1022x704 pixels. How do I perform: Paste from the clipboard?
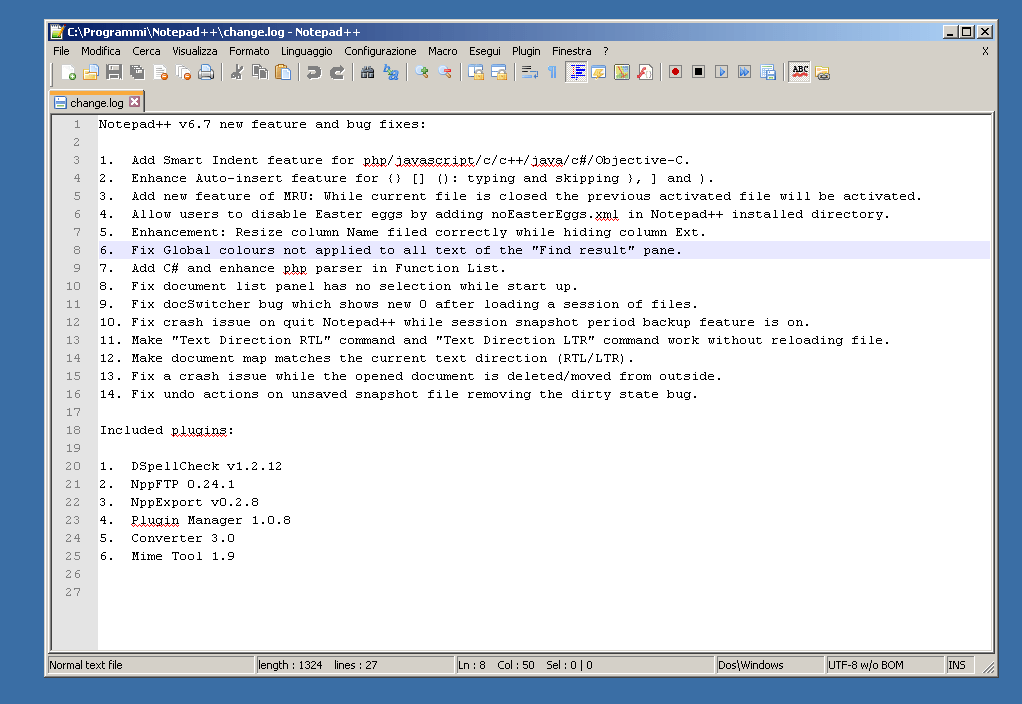point(283,71)
